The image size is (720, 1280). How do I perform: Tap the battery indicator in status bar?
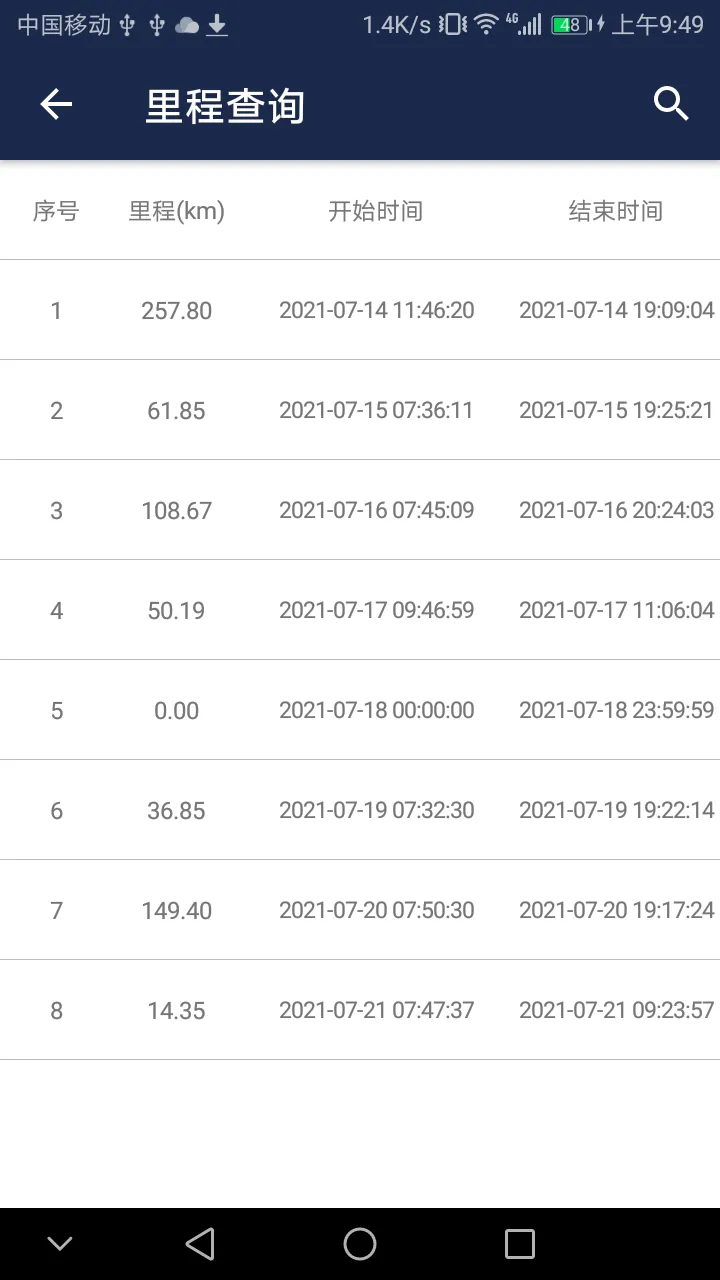570,25
